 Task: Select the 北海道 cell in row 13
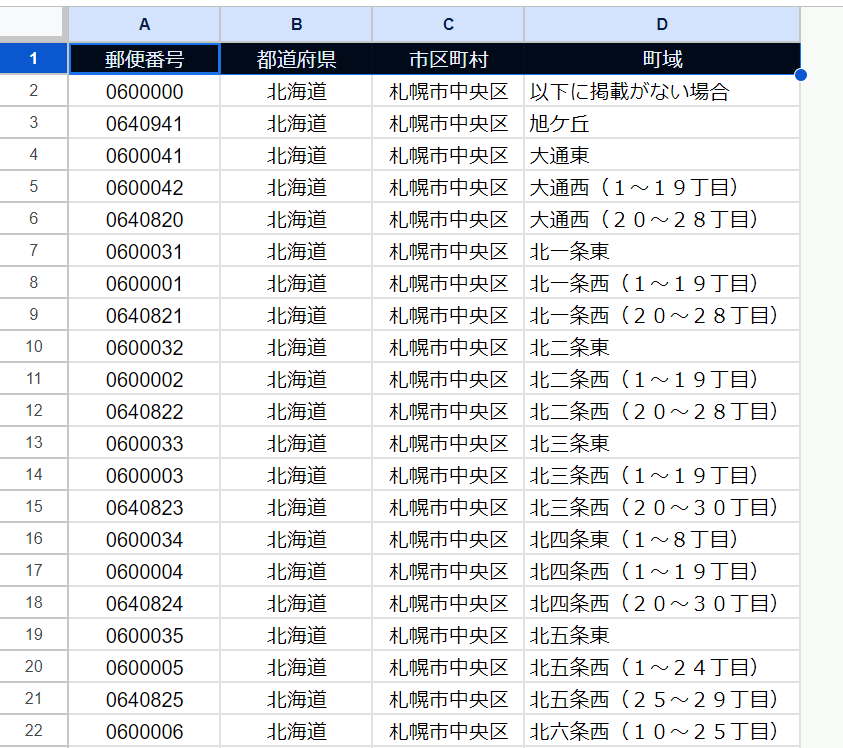(296, 443)
